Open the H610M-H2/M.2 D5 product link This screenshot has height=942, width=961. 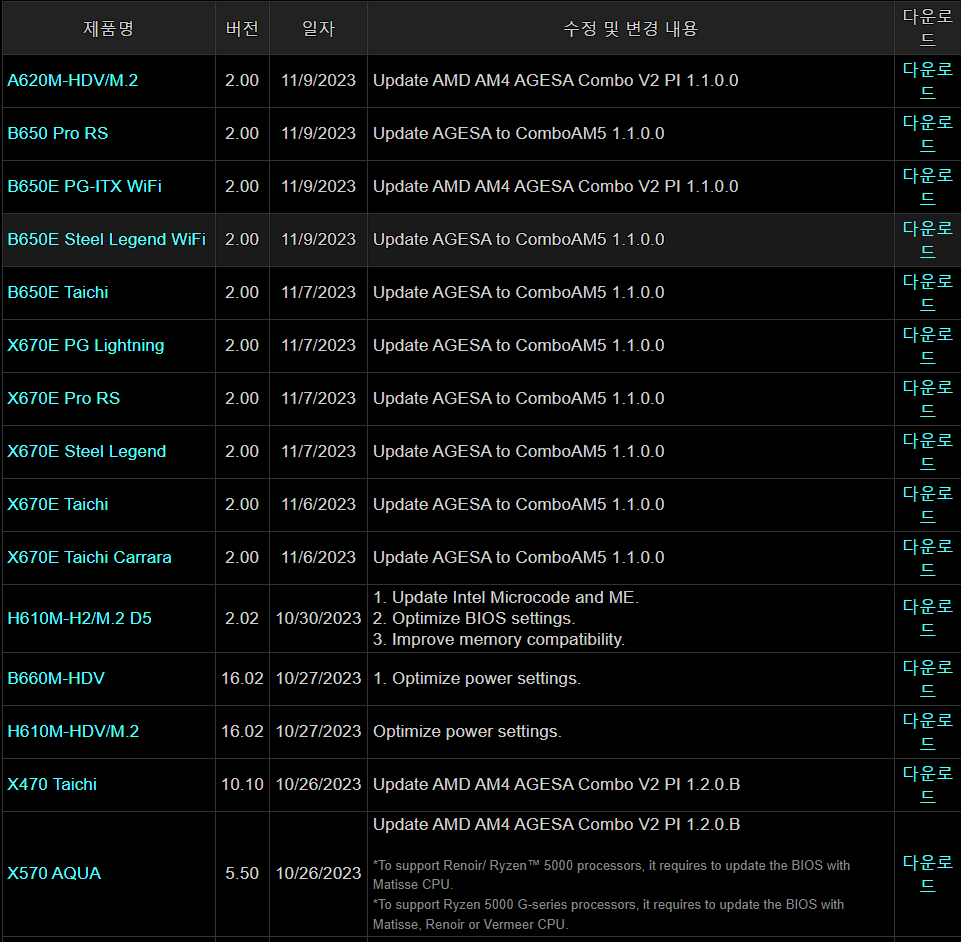click(x=80, y=618)
